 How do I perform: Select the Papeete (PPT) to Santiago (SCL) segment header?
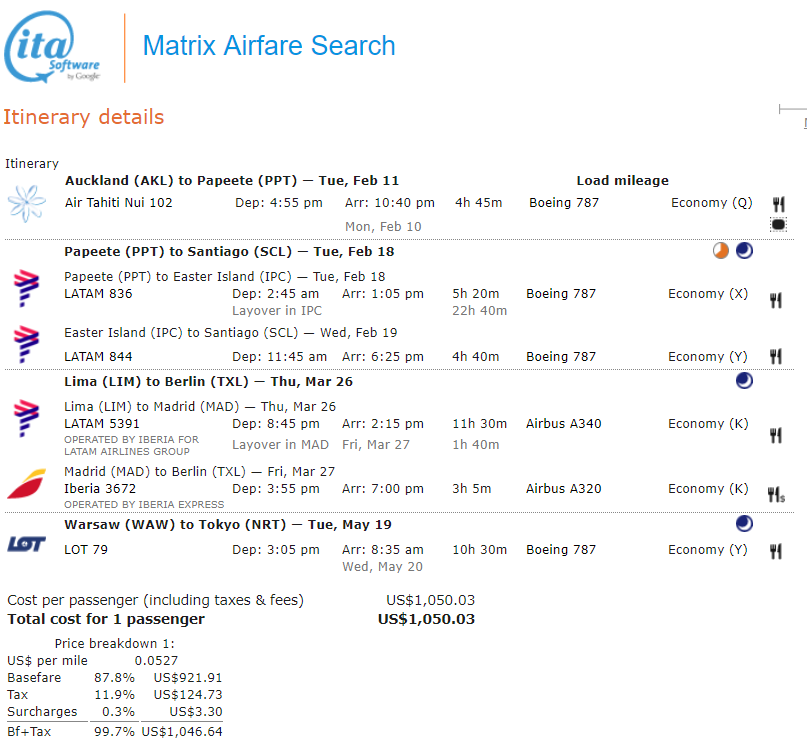coord(229,252)
